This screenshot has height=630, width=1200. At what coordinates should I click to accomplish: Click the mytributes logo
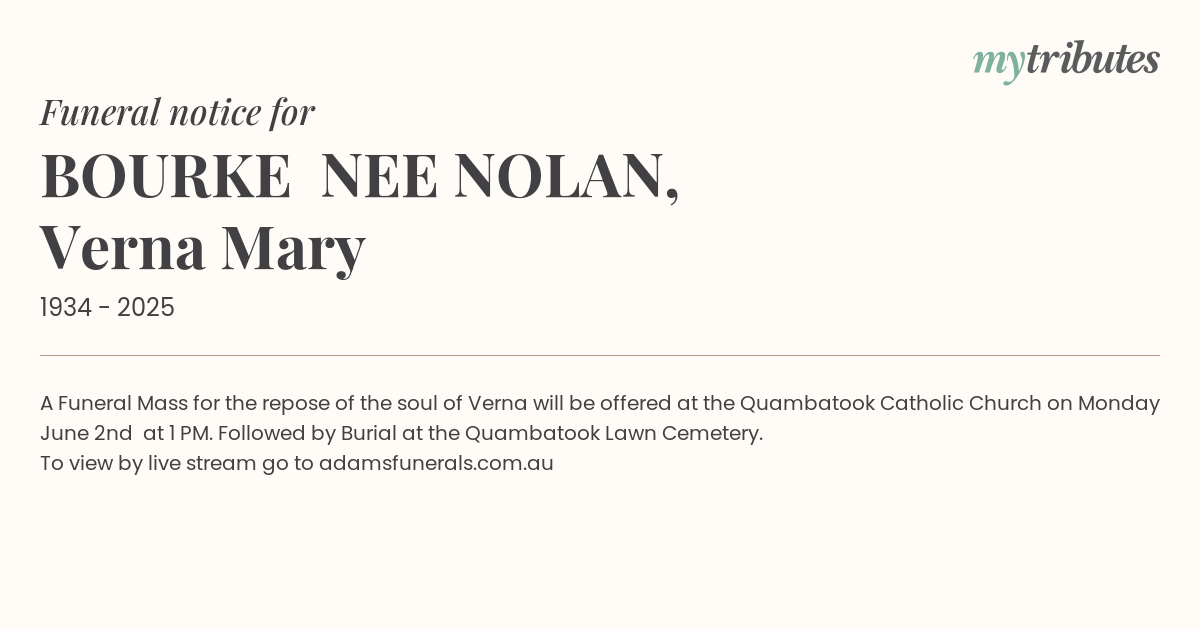coord(1066,61)
